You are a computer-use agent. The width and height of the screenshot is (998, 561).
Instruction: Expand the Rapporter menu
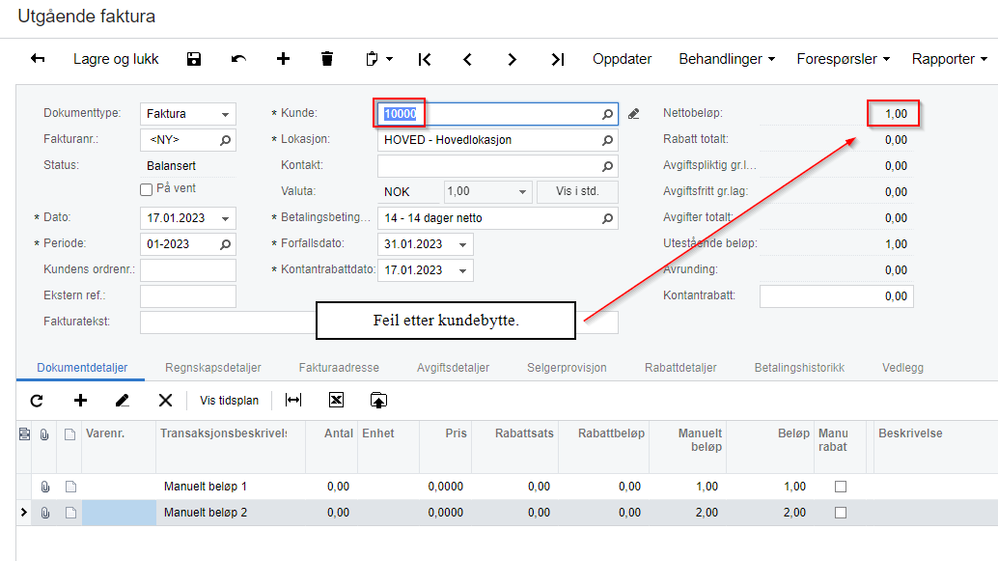coord(949,59)
